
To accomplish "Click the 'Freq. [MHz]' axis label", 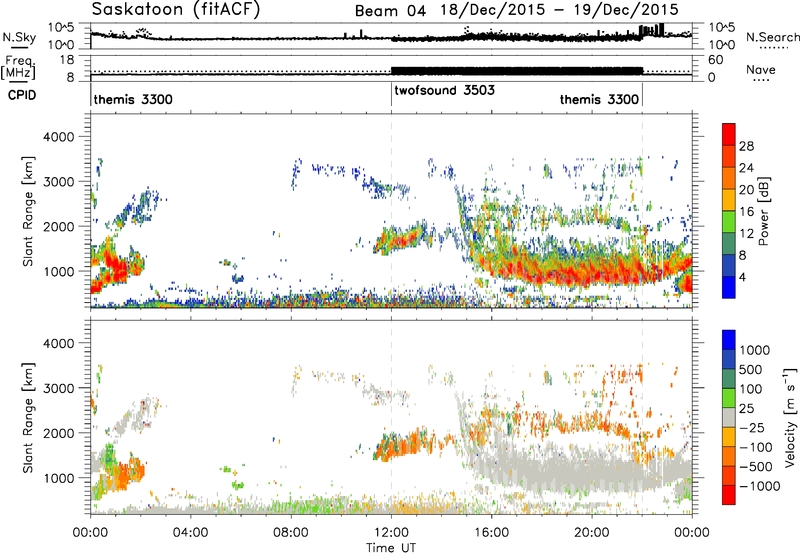I will coord(18,67).
